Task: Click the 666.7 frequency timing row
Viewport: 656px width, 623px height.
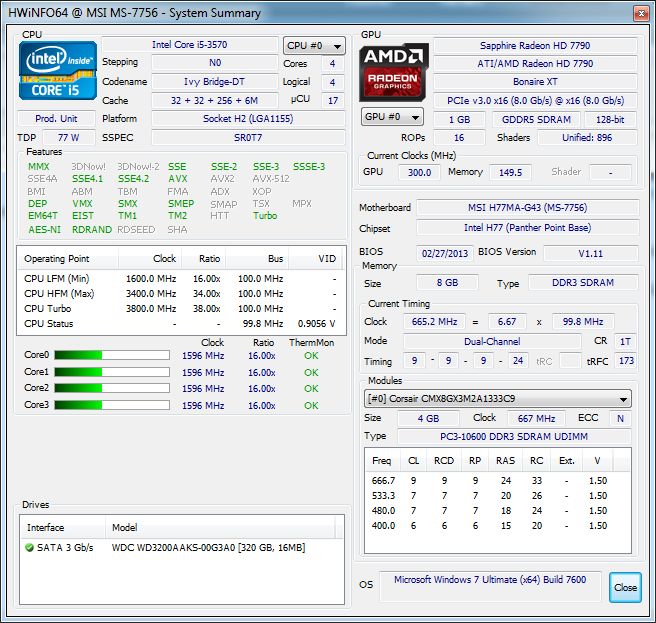Action: (497, 481)
